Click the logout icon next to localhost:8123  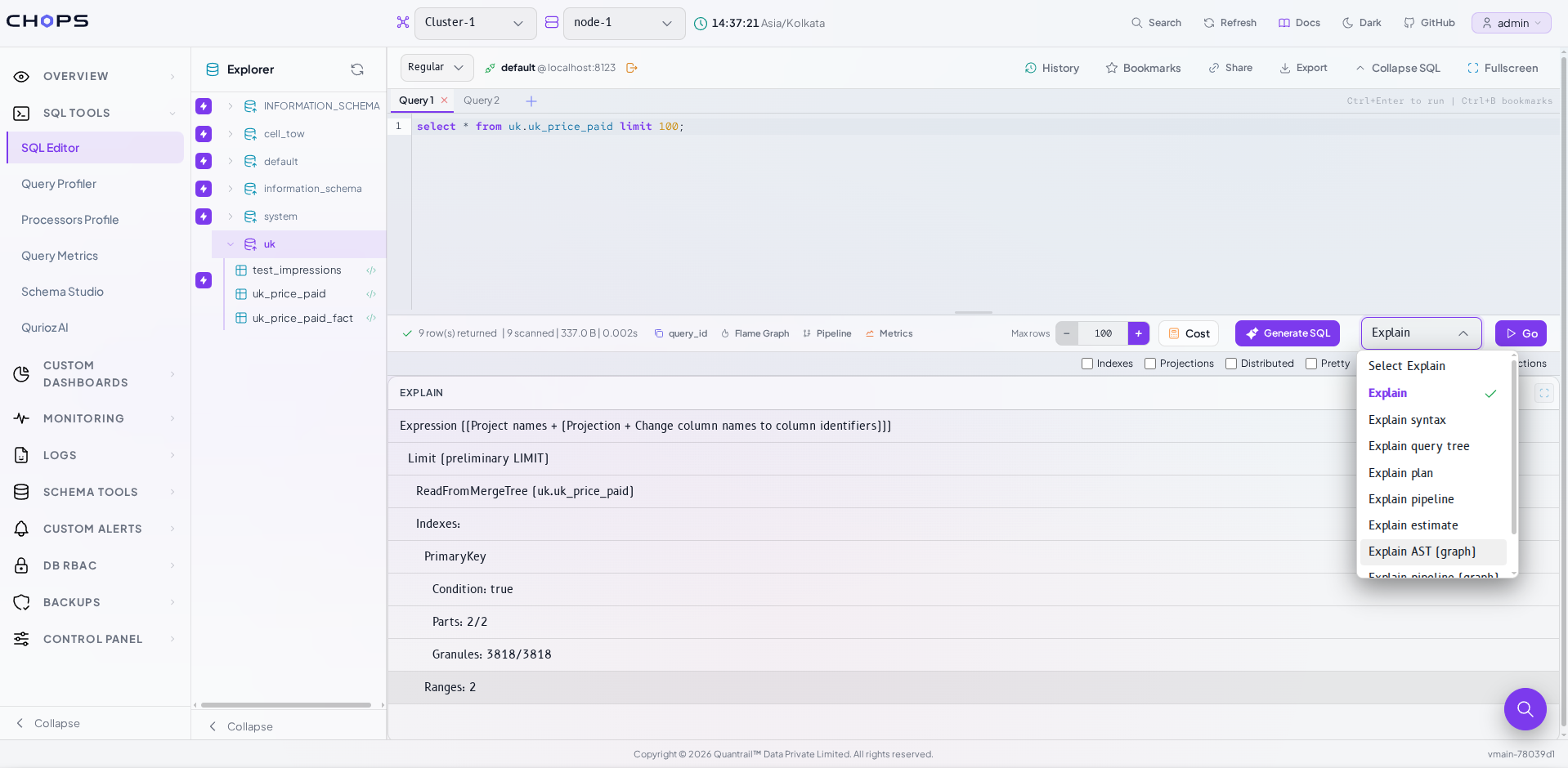tap(632, 68)
